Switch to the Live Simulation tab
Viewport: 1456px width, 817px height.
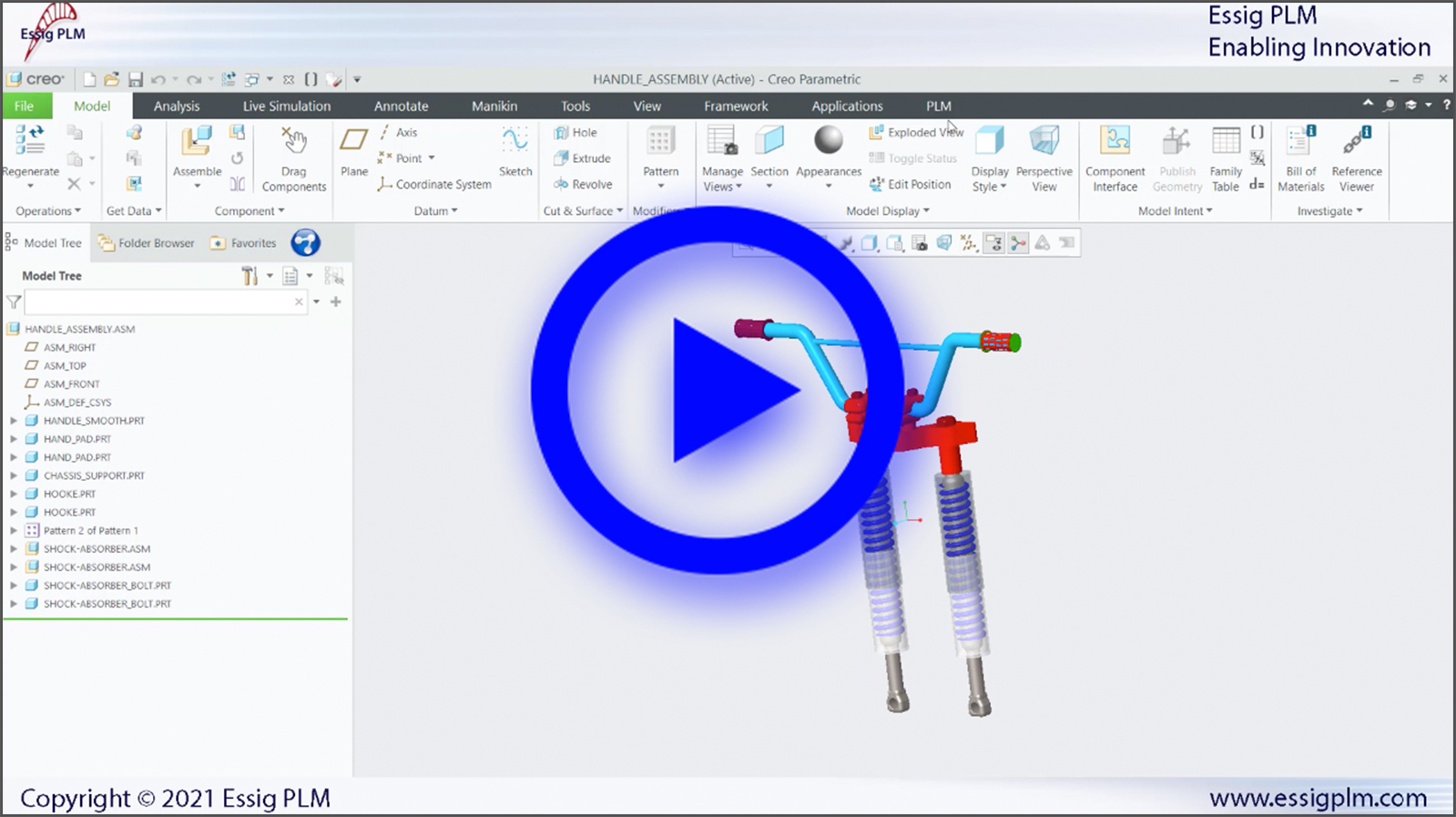[287, 106]
